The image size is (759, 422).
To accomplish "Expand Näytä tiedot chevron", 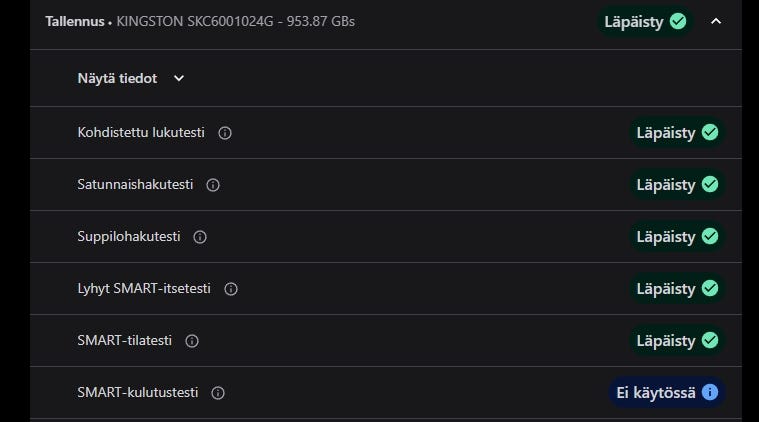I will click(179, 79).
